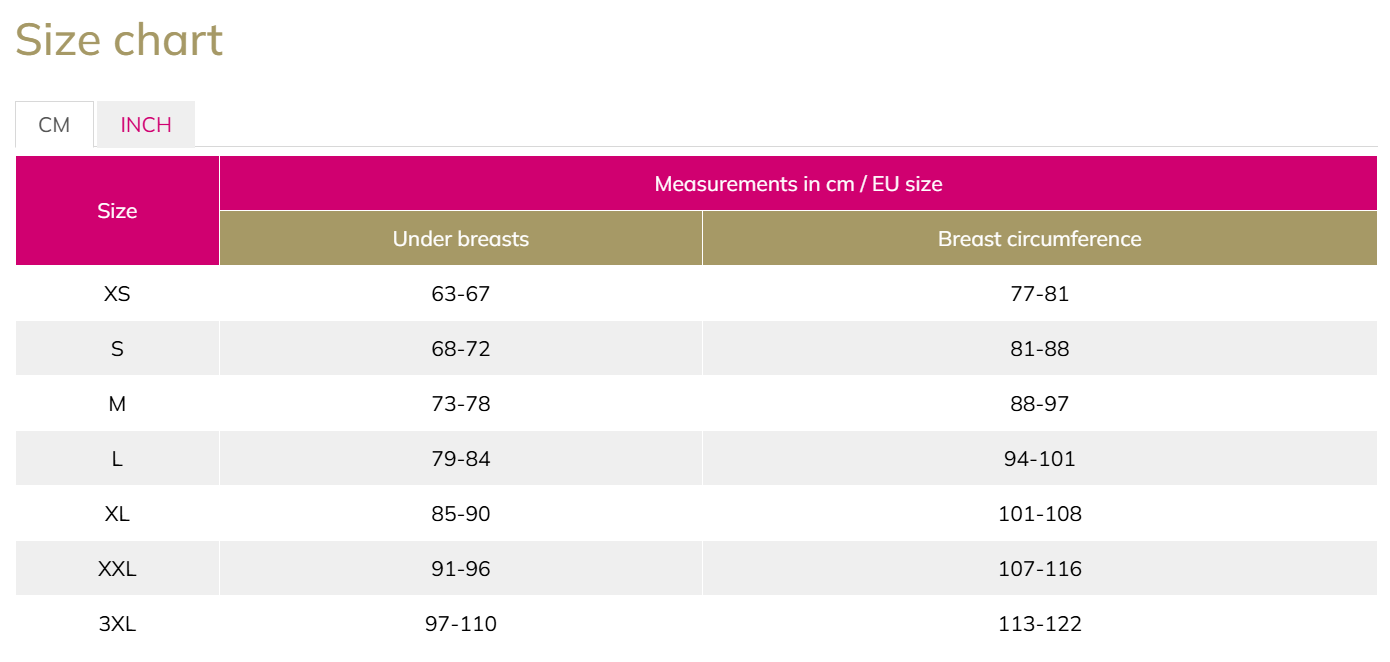Click the 81-88 breast circumference cell
The image size is (1390, 662).
point(1040,349)
